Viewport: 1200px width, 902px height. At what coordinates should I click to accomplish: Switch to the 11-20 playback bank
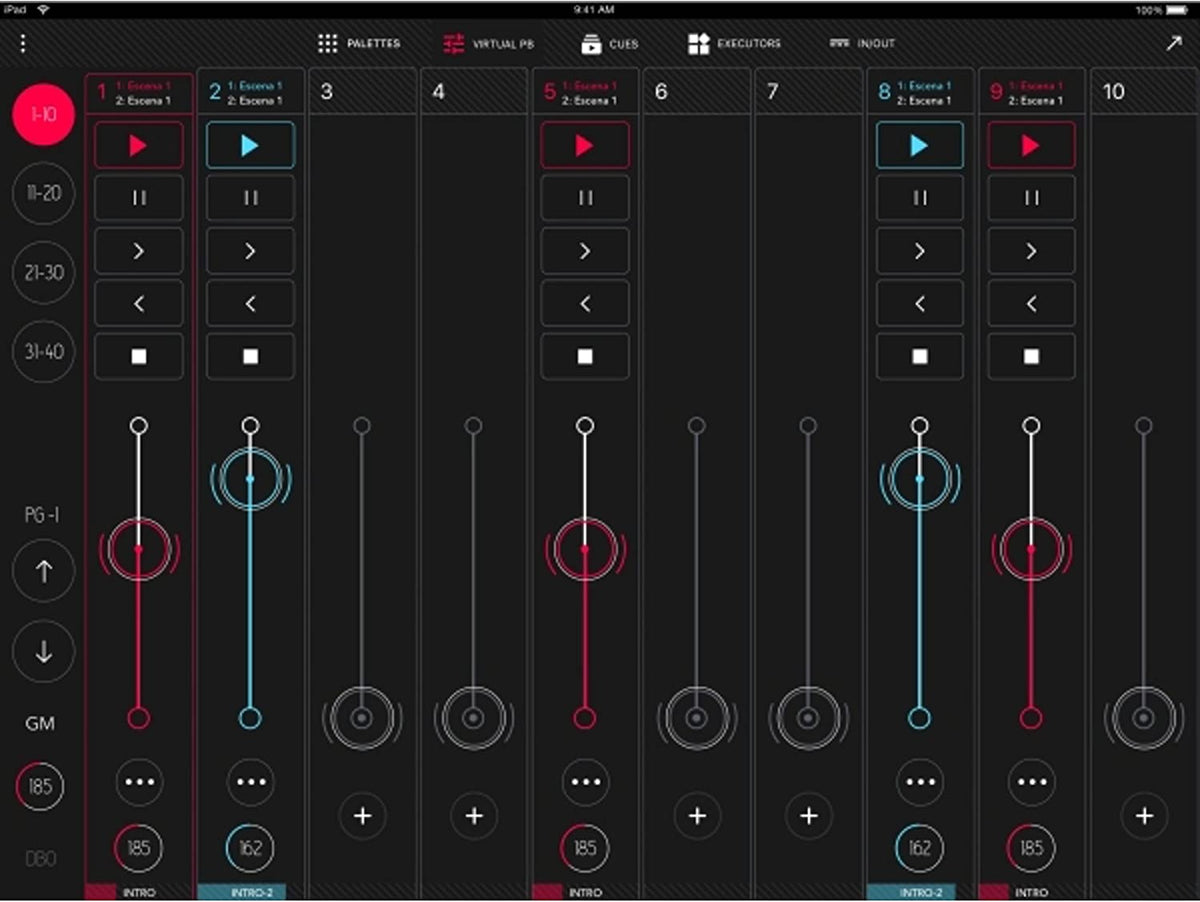point(43,193)
